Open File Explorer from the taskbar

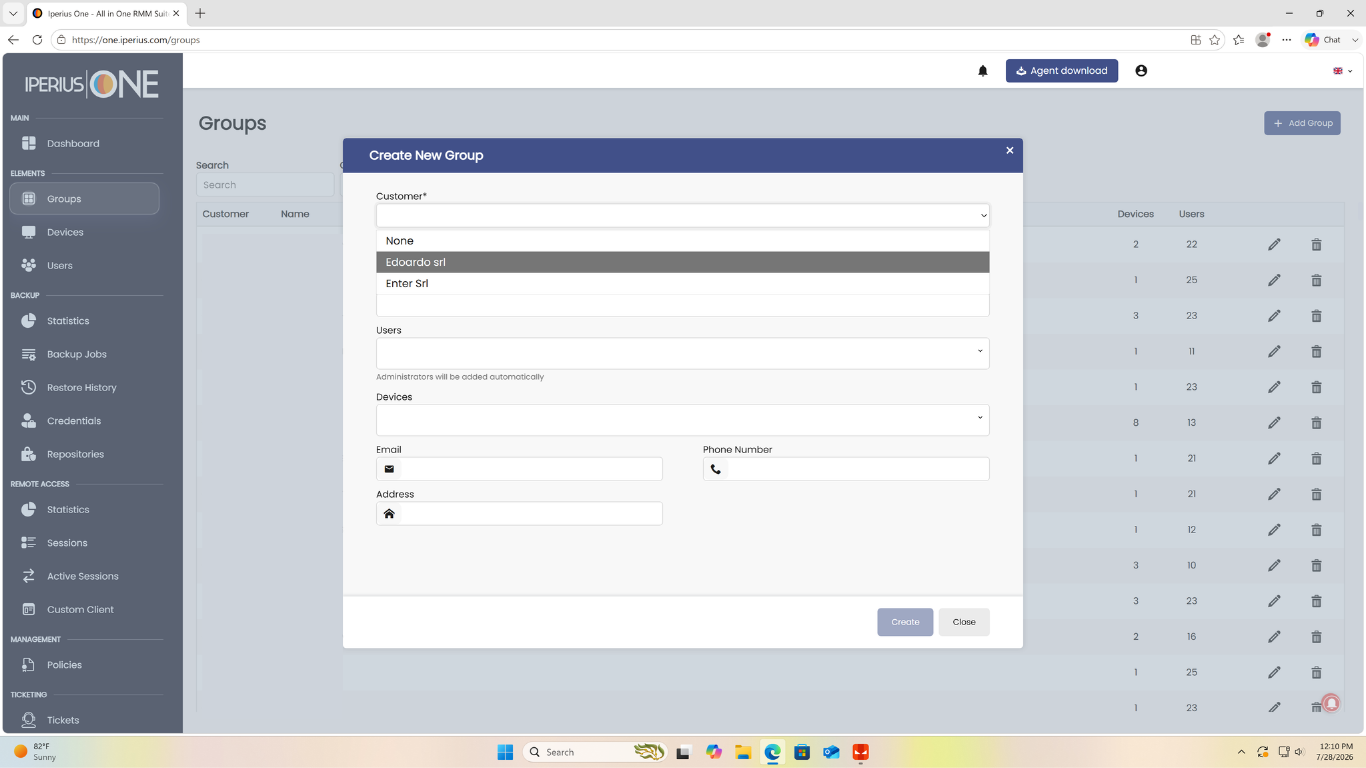coord(743,752)
